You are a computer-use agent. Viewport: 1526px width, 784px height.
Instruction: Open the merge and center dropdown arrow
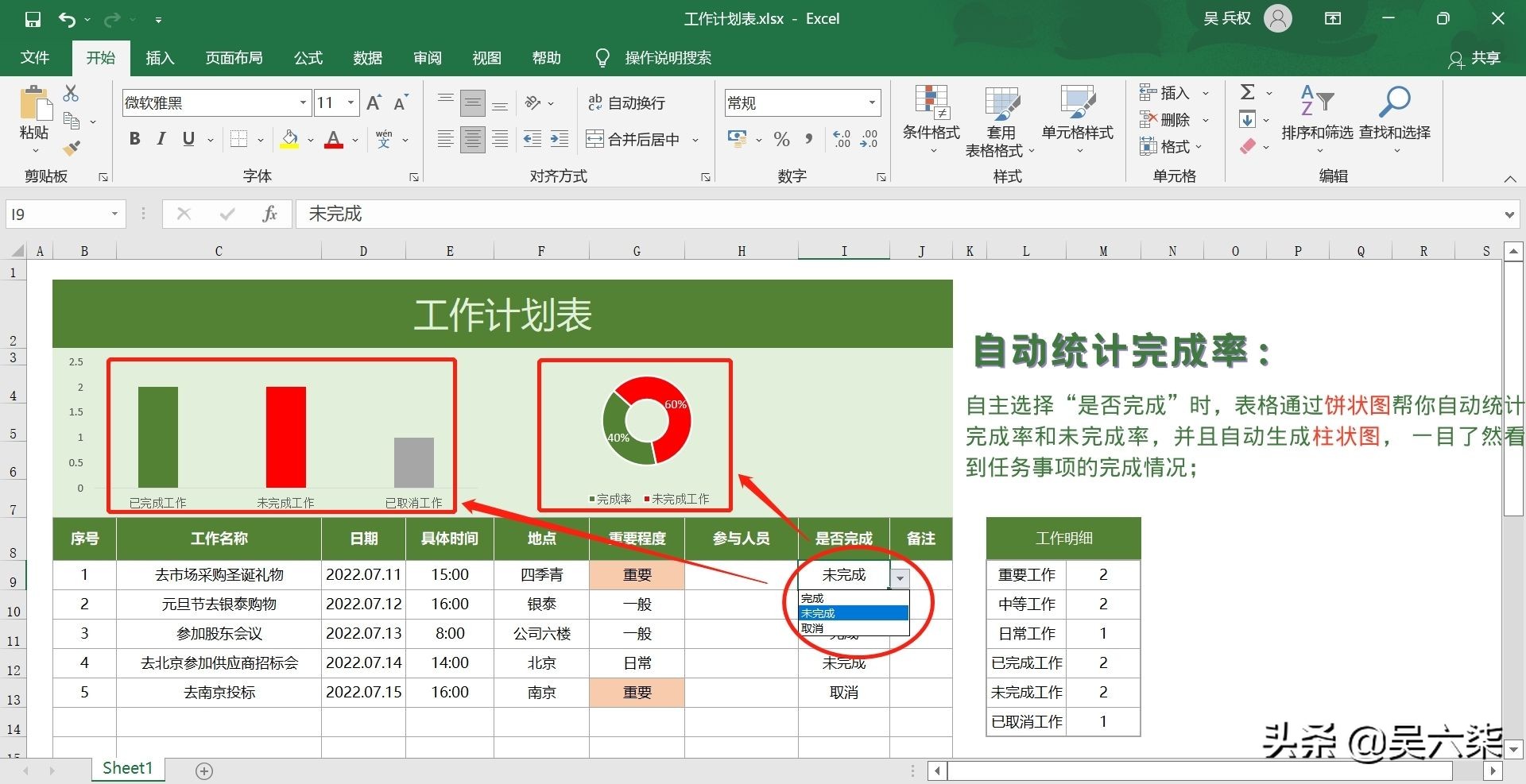tap(695, 140)
